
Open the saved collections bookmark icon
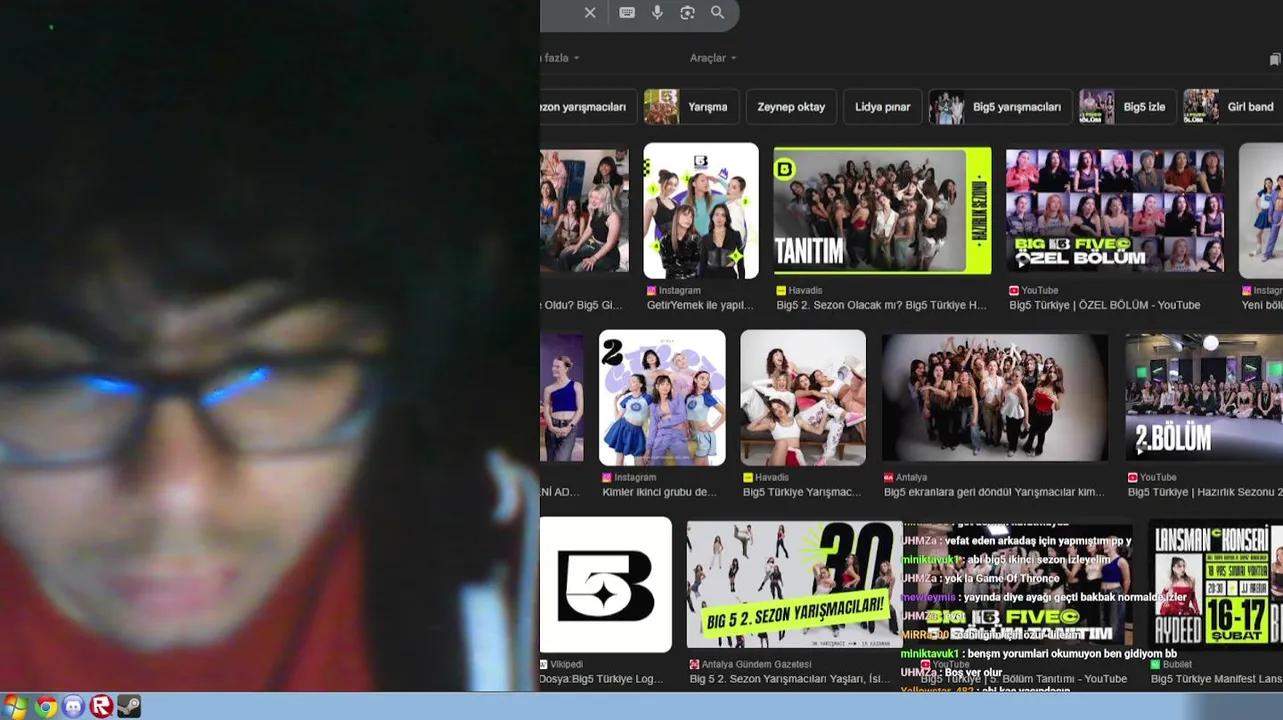1275,59
